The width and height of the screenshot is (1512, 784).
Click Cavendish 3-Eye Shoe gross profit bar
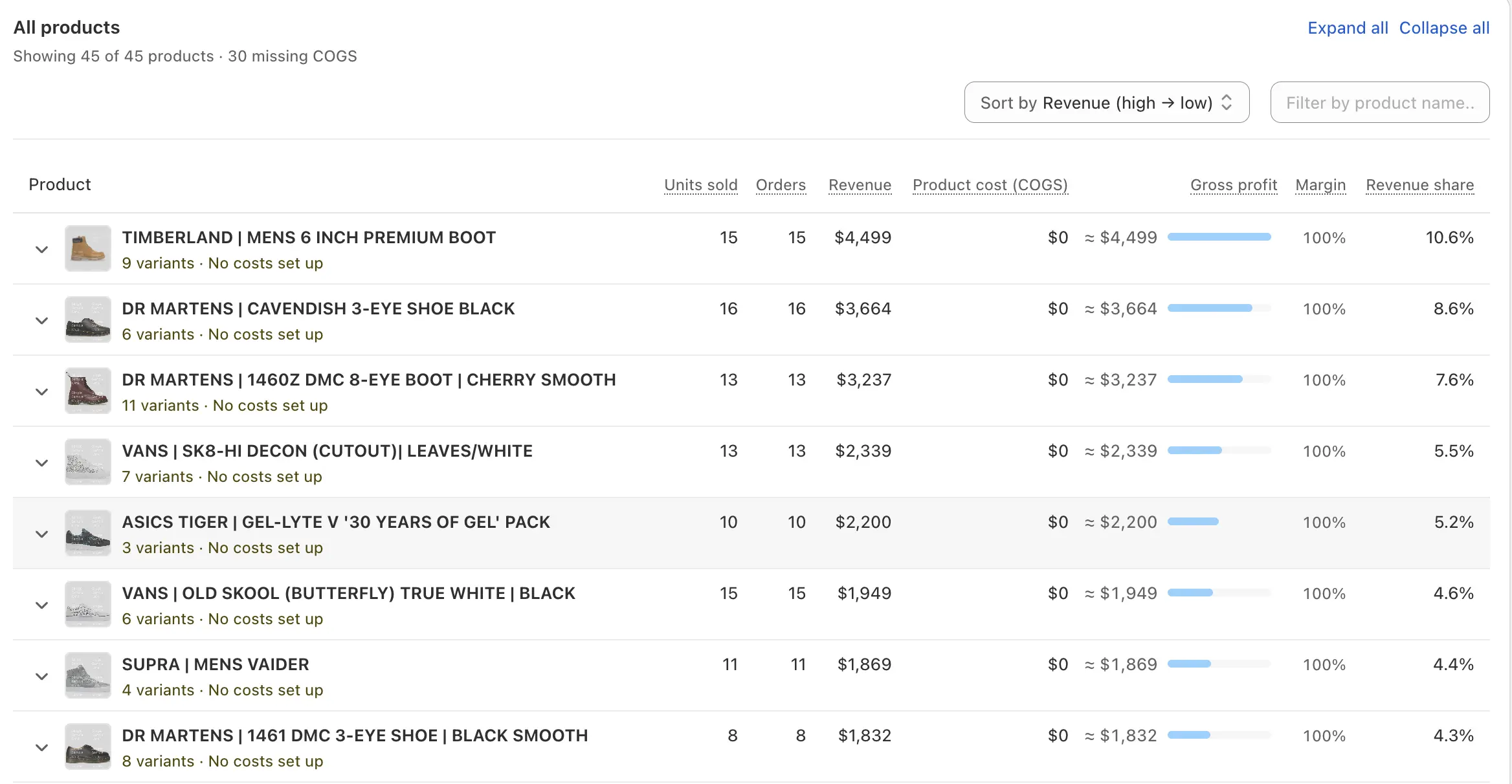click(x=1219, y=308)
